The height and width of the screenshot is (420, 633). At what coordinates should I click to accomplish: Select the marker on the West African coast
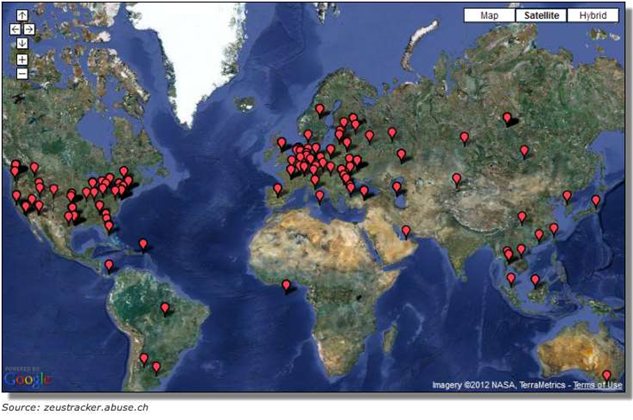click(x=285, y=285)
